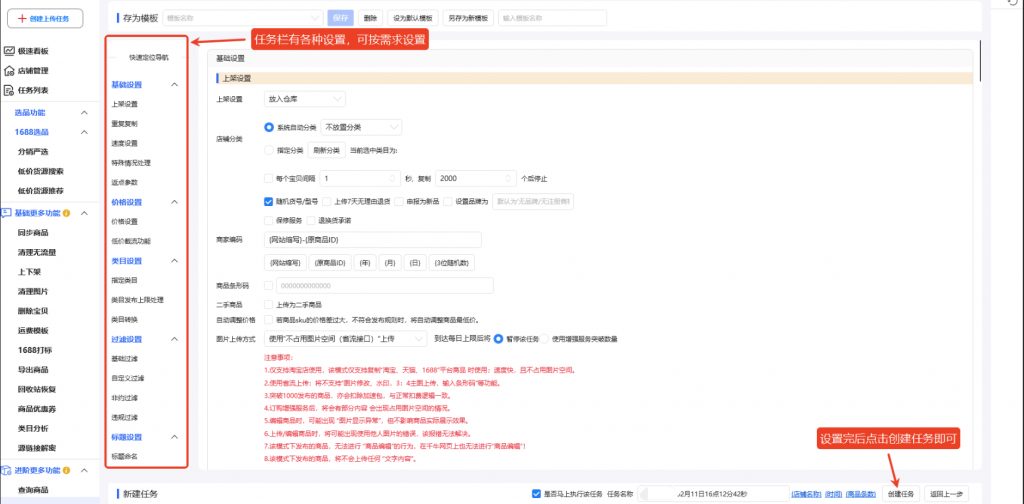
Task: Click the 删除 template button
Action: click(x=370, y=18)
